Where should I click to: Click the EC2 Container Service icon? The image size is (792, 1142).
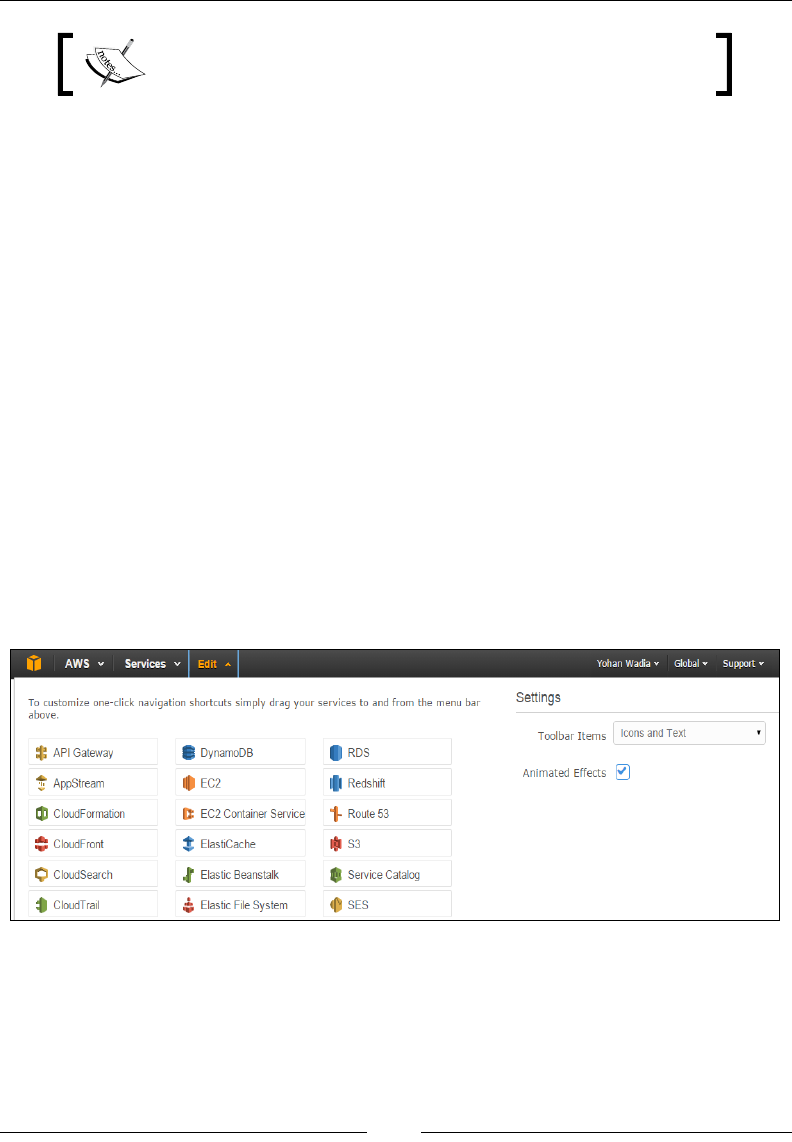click(189, 814)
